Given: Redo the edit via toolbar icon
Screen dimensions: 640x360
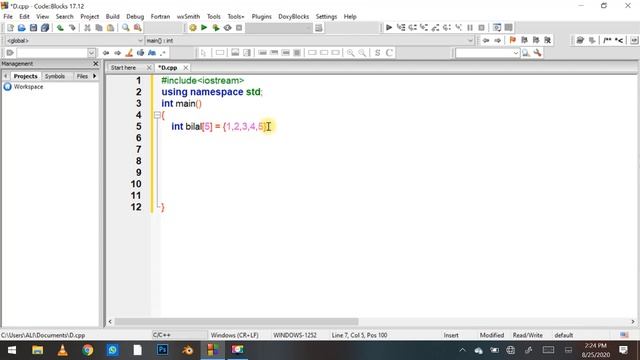Looking at the screenshot, I should tap(72, 28).
